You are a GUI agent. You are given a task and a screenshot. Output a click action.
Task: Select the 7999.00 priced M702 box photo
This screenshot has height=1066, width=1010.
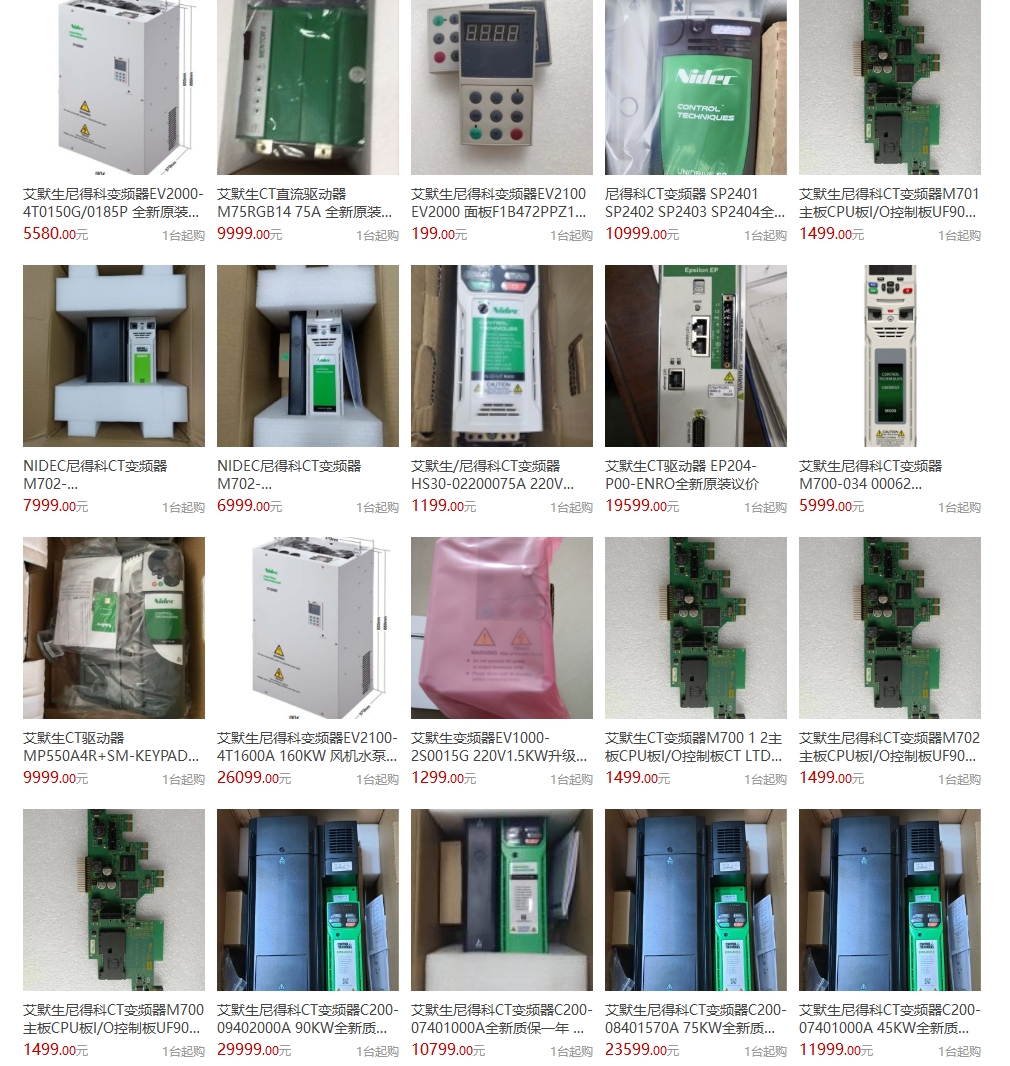pyautogui.click(x=114, y=356)
